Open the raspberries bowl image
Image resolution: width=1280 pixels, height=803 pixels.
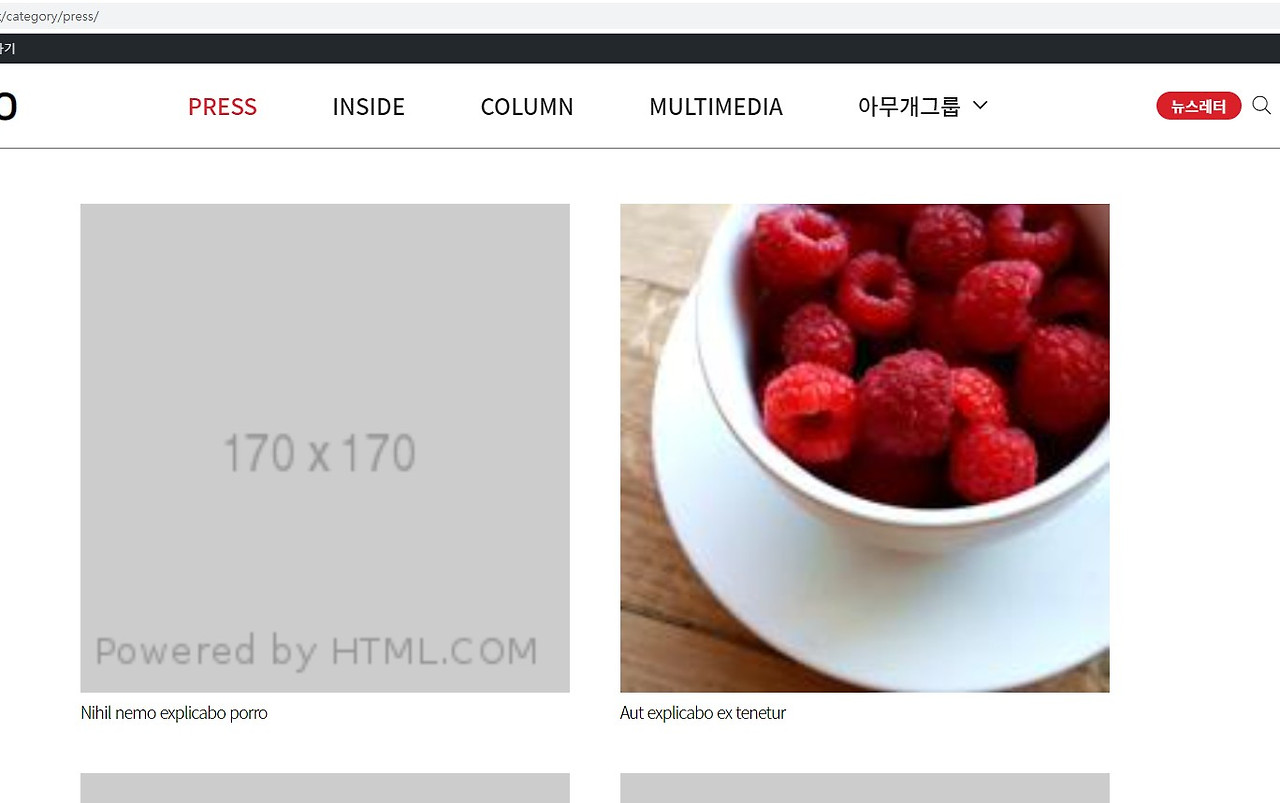865,448
